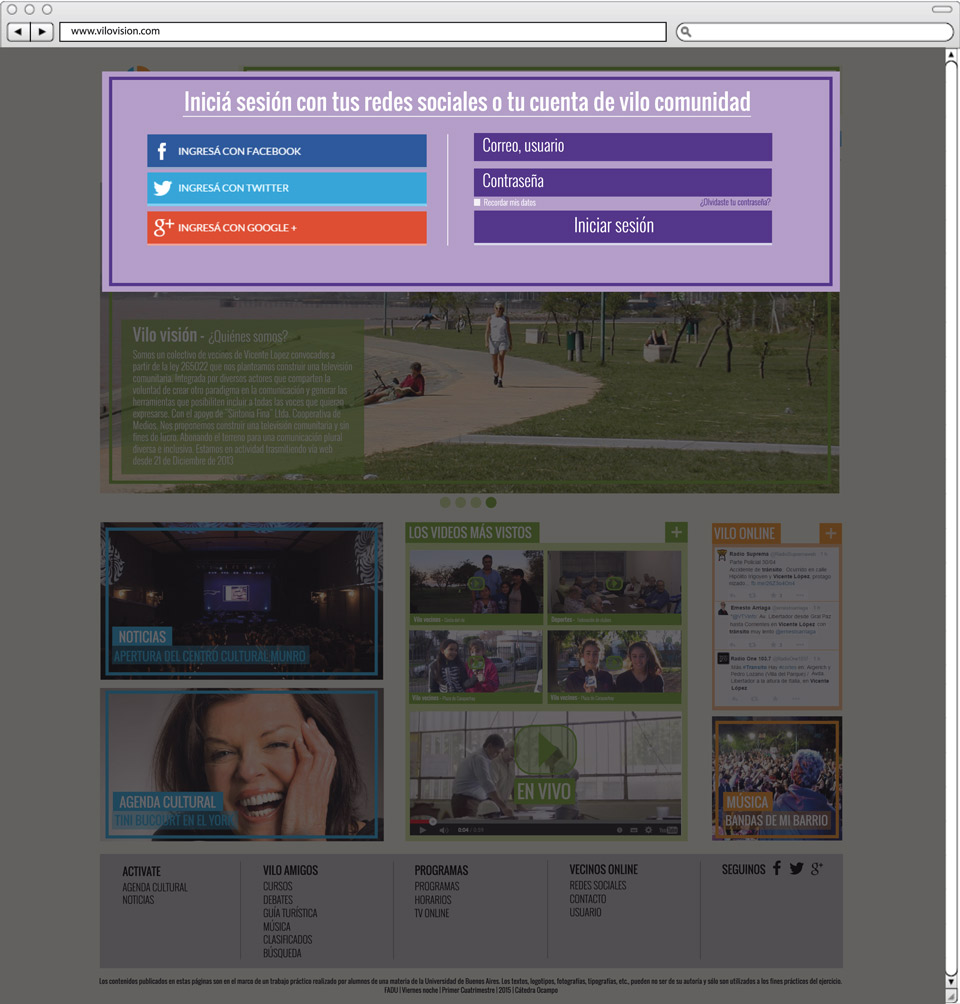Click '¿Olvidaste tu contraseña?' link

[735, 203]
